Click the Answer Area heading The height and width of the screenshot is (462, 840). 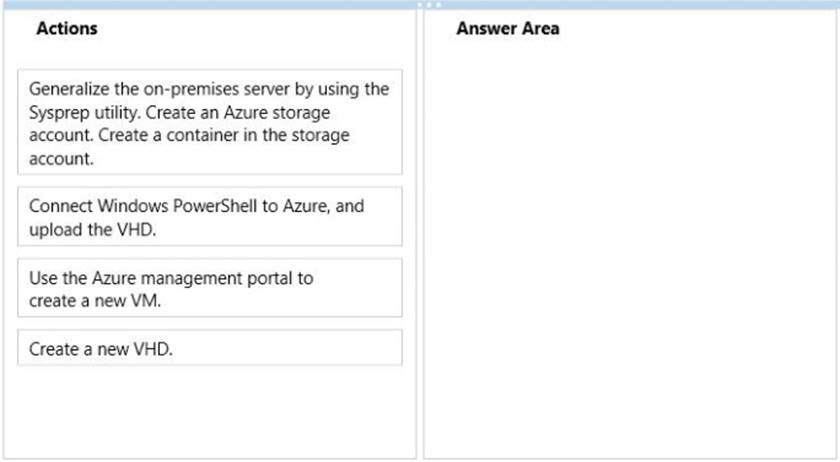click(507, 28)
